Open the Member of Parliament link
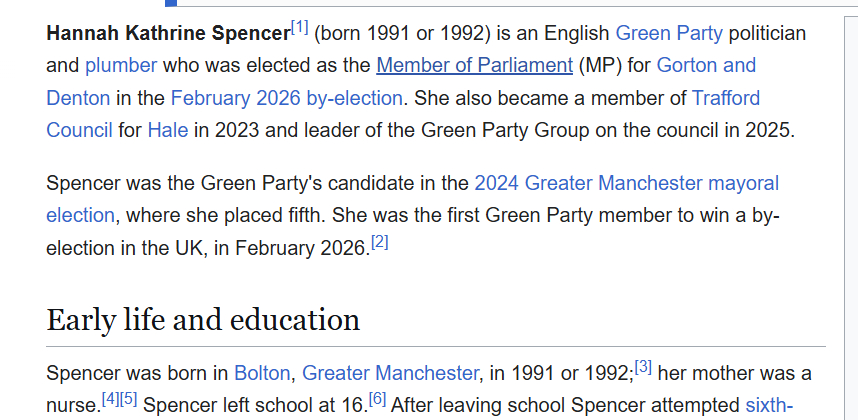Image resolution: width=858 pixels, height=420 pixels. (x=474, y=66)
